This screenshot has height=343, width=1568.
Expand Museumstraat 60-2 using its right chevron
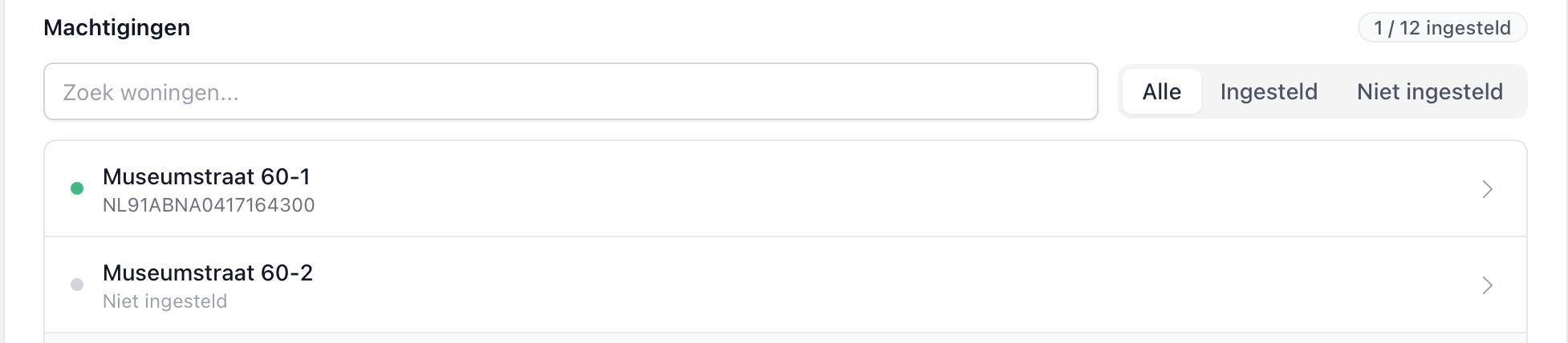click(x=1487, y=285)
